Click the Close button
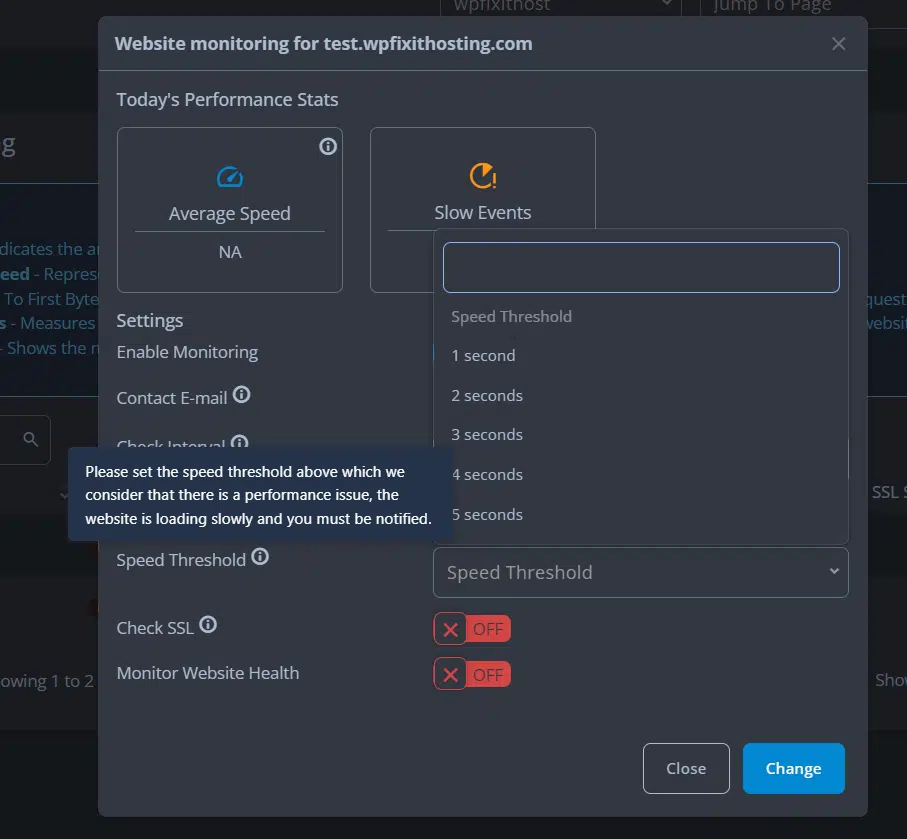This screenshot has height=839, width=907. click(686, 768)
